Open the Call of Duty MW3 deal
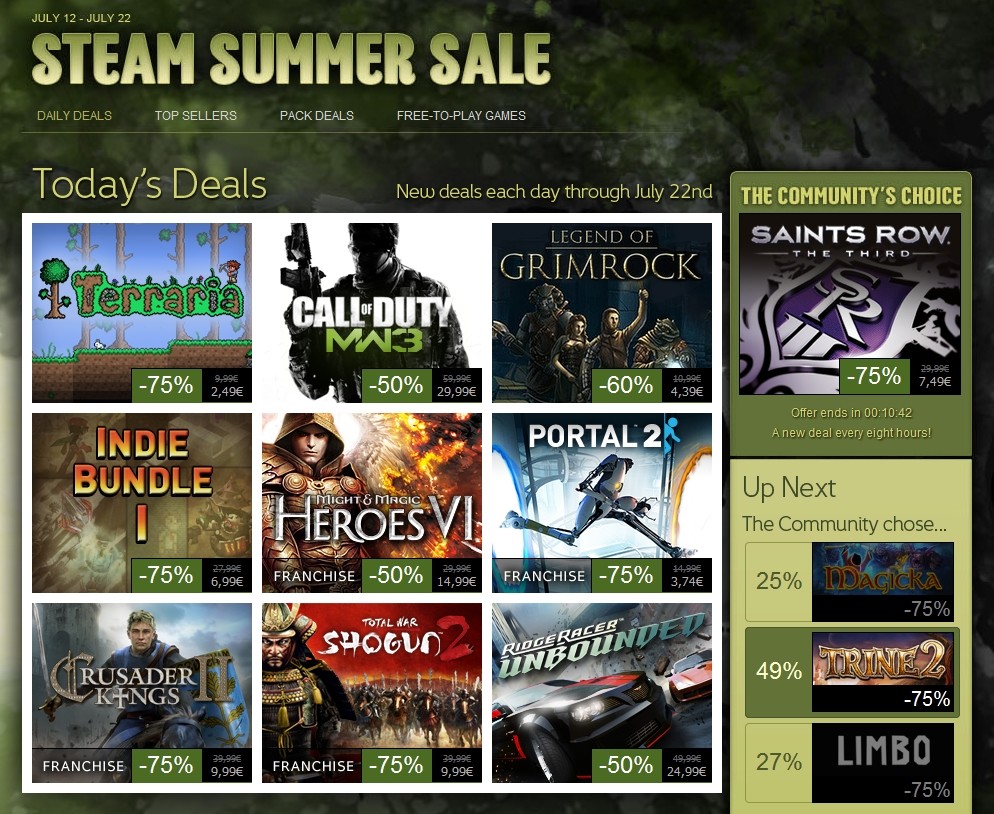 [371, 313]
